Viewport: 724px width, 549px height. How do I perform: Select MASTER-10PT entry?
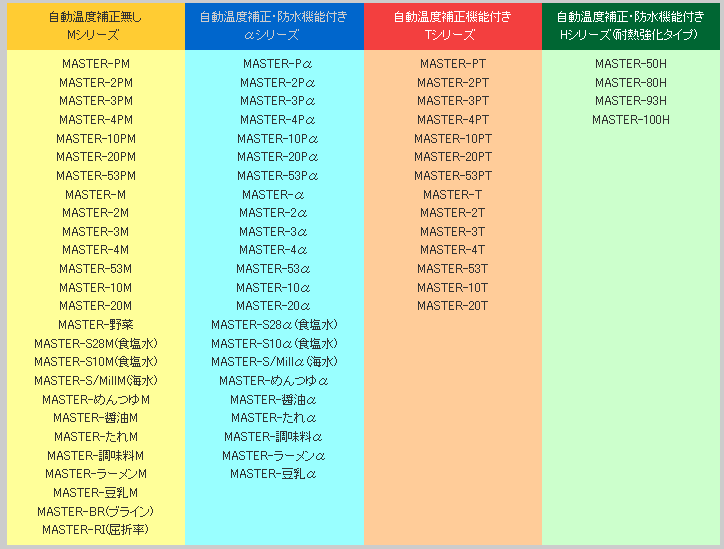click(453, 139)
